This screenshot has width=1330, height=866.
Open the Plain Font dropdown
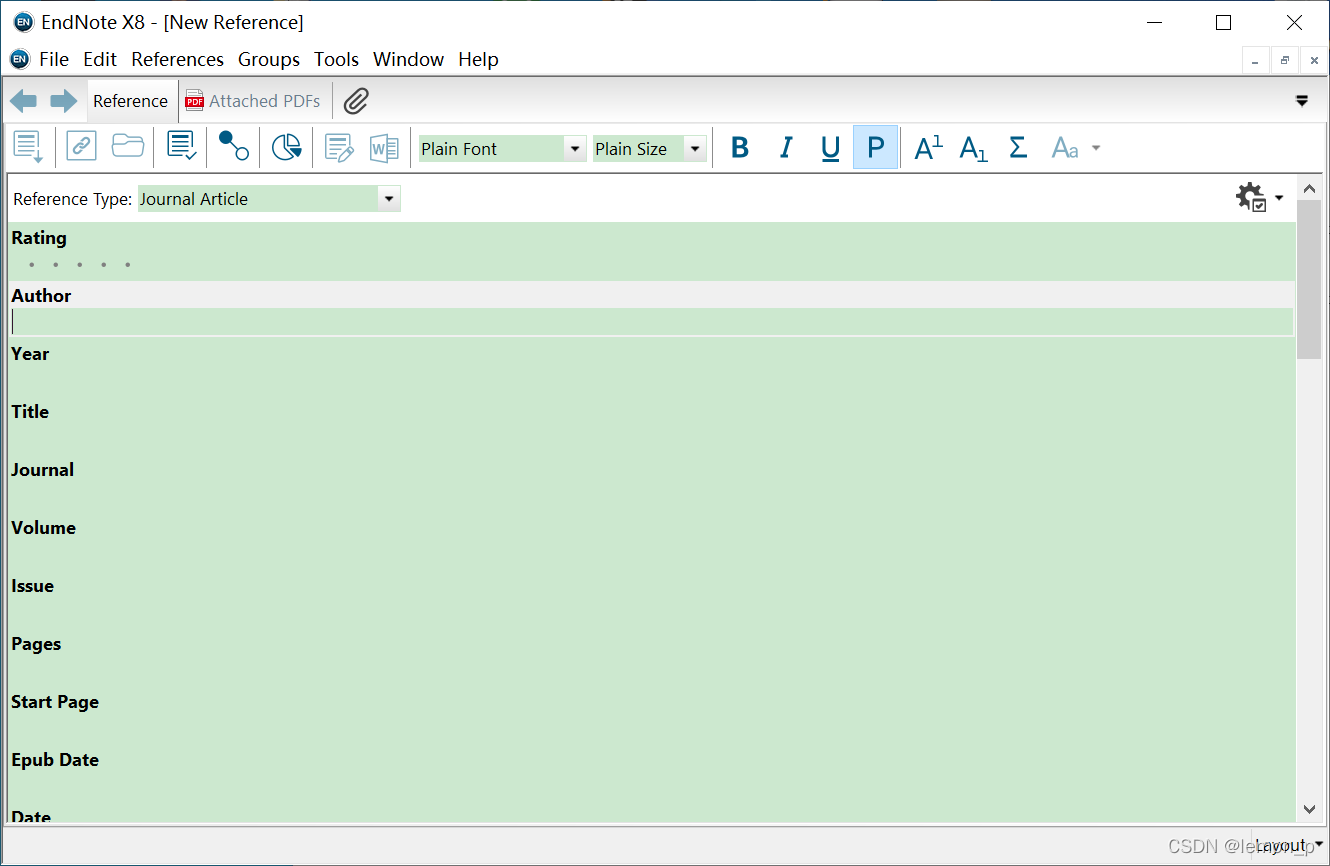pyautogui.click(x=575, y=149)
